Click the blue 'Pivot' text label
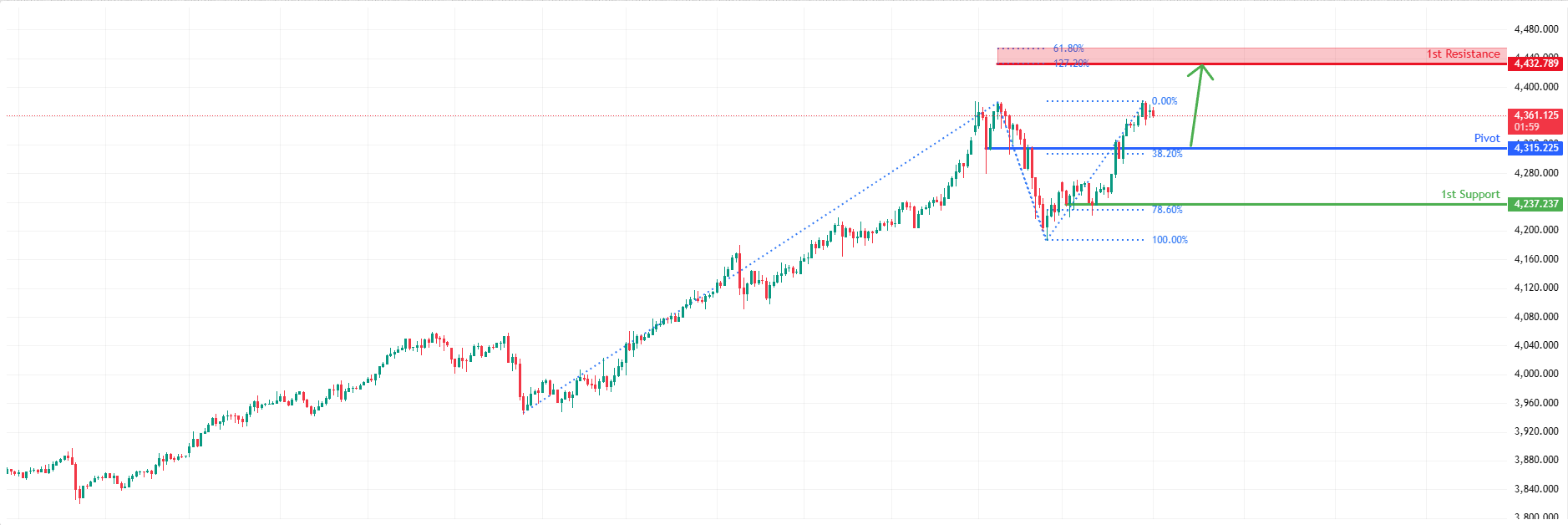The image size is (1568, 525). point(1486,138)
